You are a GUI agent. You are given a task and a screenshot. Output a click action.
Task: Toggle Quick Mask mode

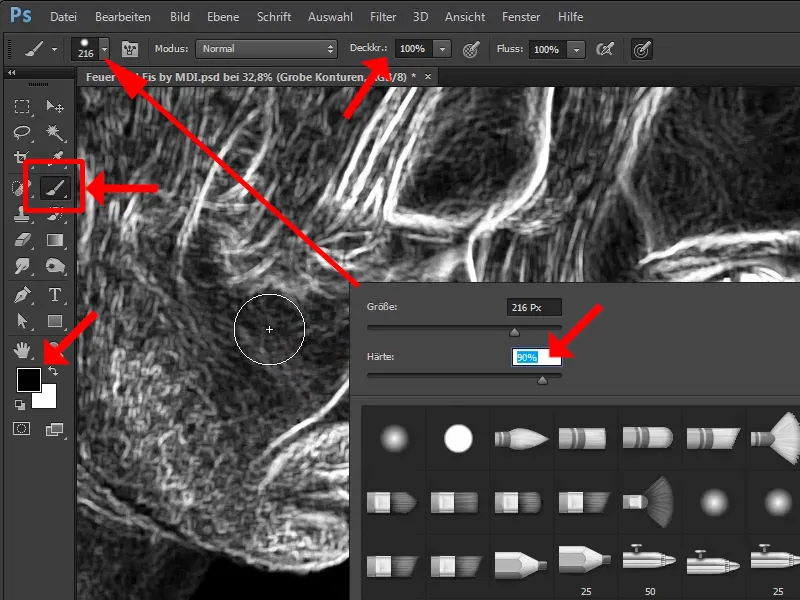tap(21, 429)
